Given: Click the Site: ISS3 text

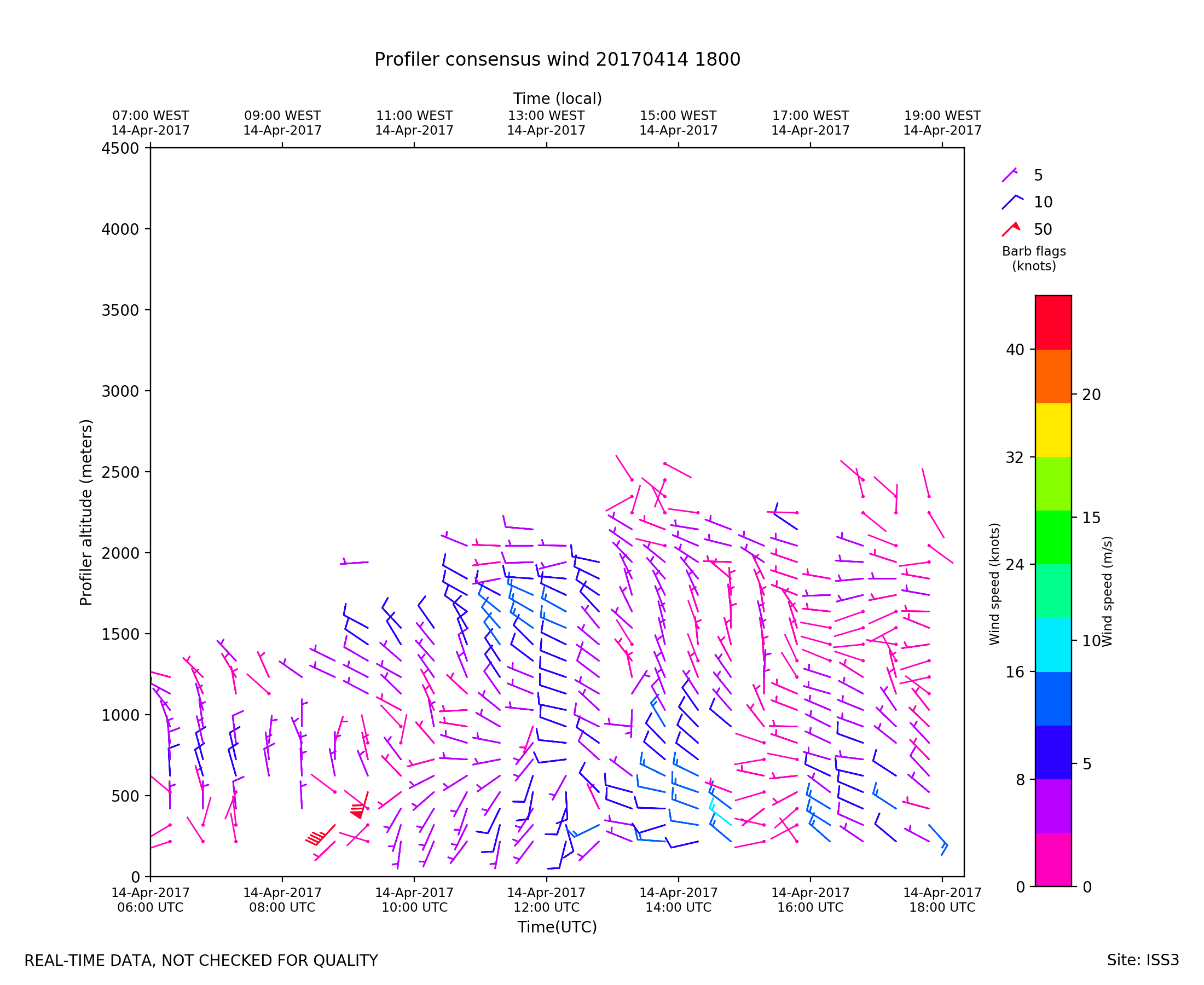Looking at the screenshot, I should click(x=1143, y=960).
